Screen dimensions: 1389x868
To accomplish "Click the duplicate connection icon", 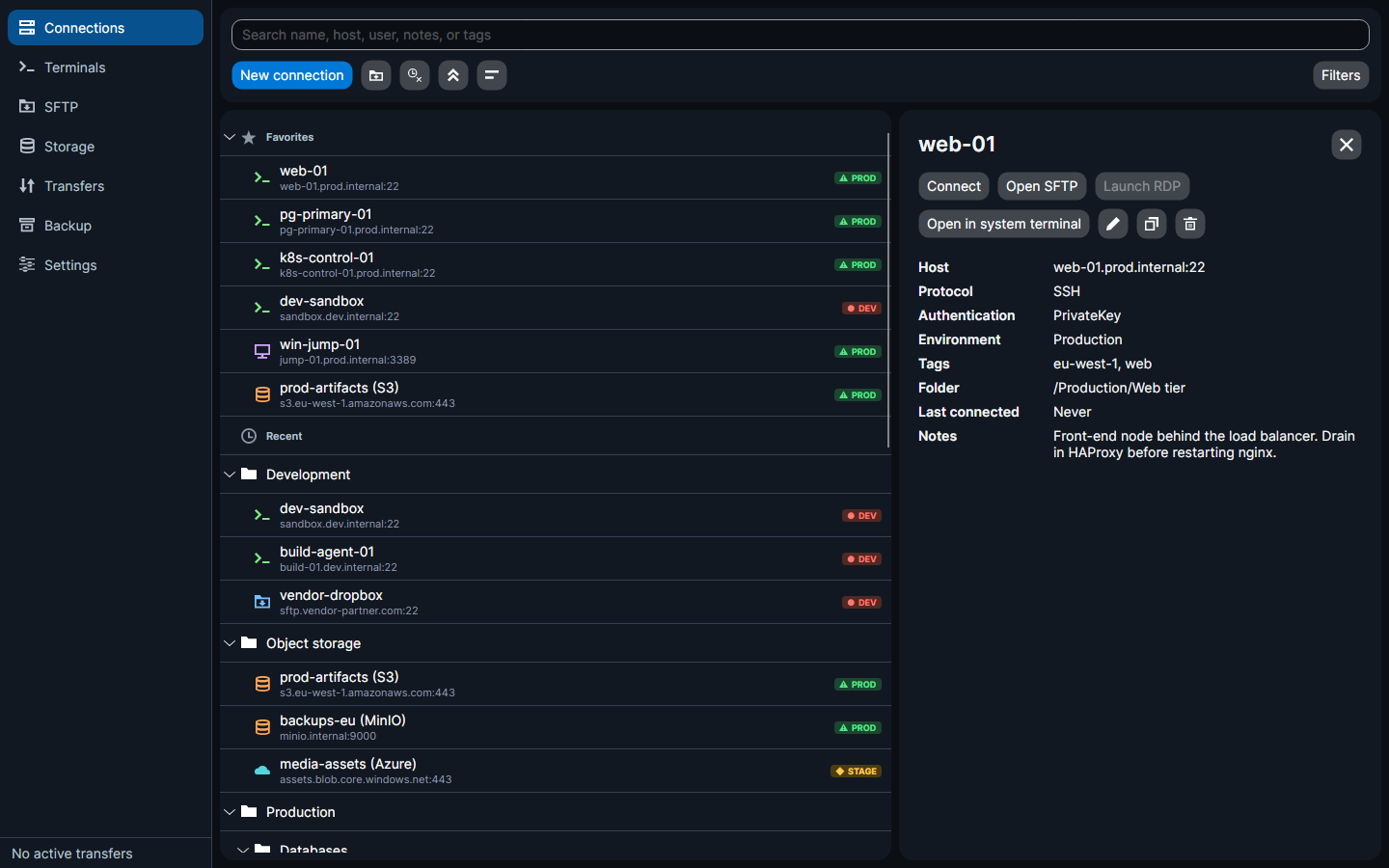I will point(1152,224).
